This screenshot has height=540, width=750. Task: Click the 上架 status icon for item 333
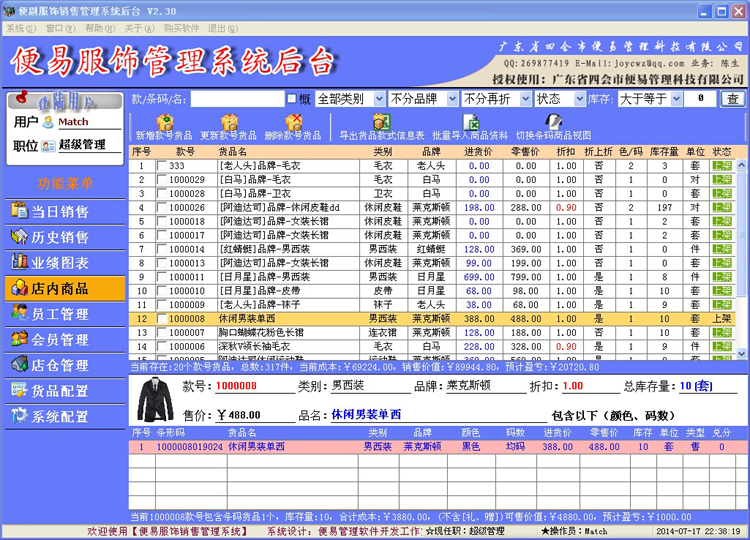tap(722, 166)
